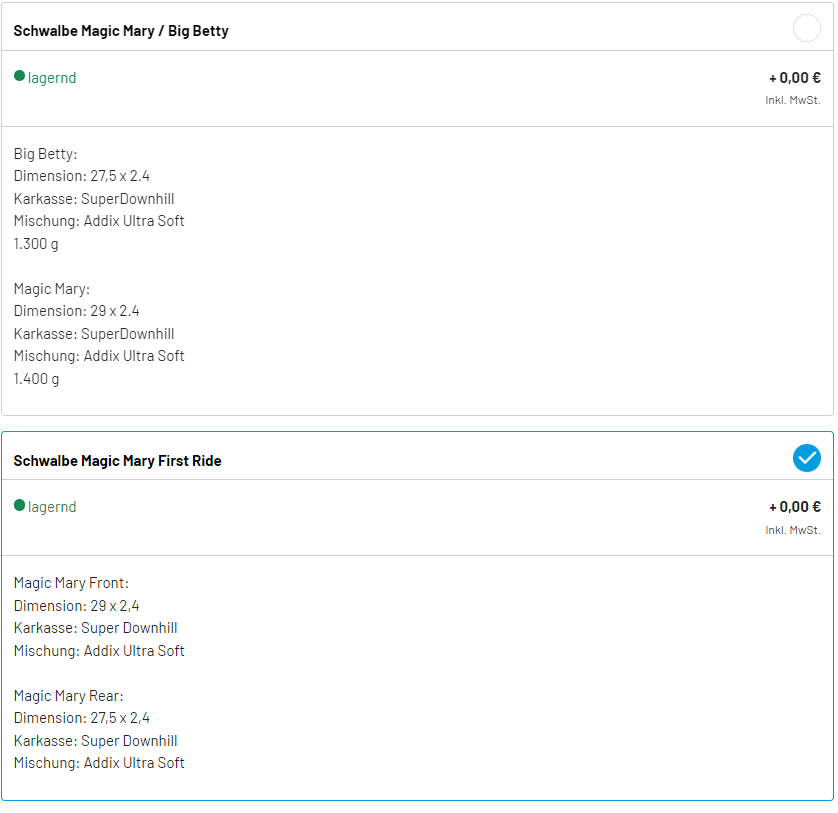This screenshot has width=838, height=813.
Task: Click "Inkl. MwSt." under the Big Betty option price
Action: coord(793,100)
